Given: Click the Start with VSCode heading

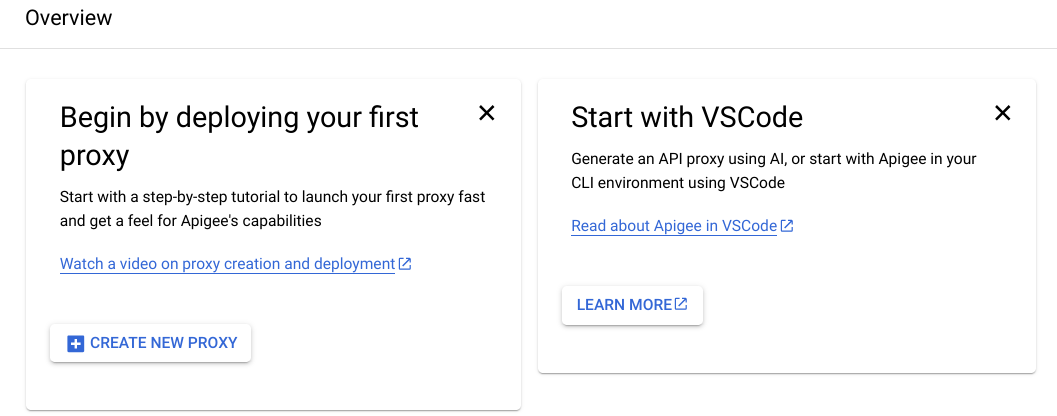Looking at the screenshot, I should tap(687, 117).
